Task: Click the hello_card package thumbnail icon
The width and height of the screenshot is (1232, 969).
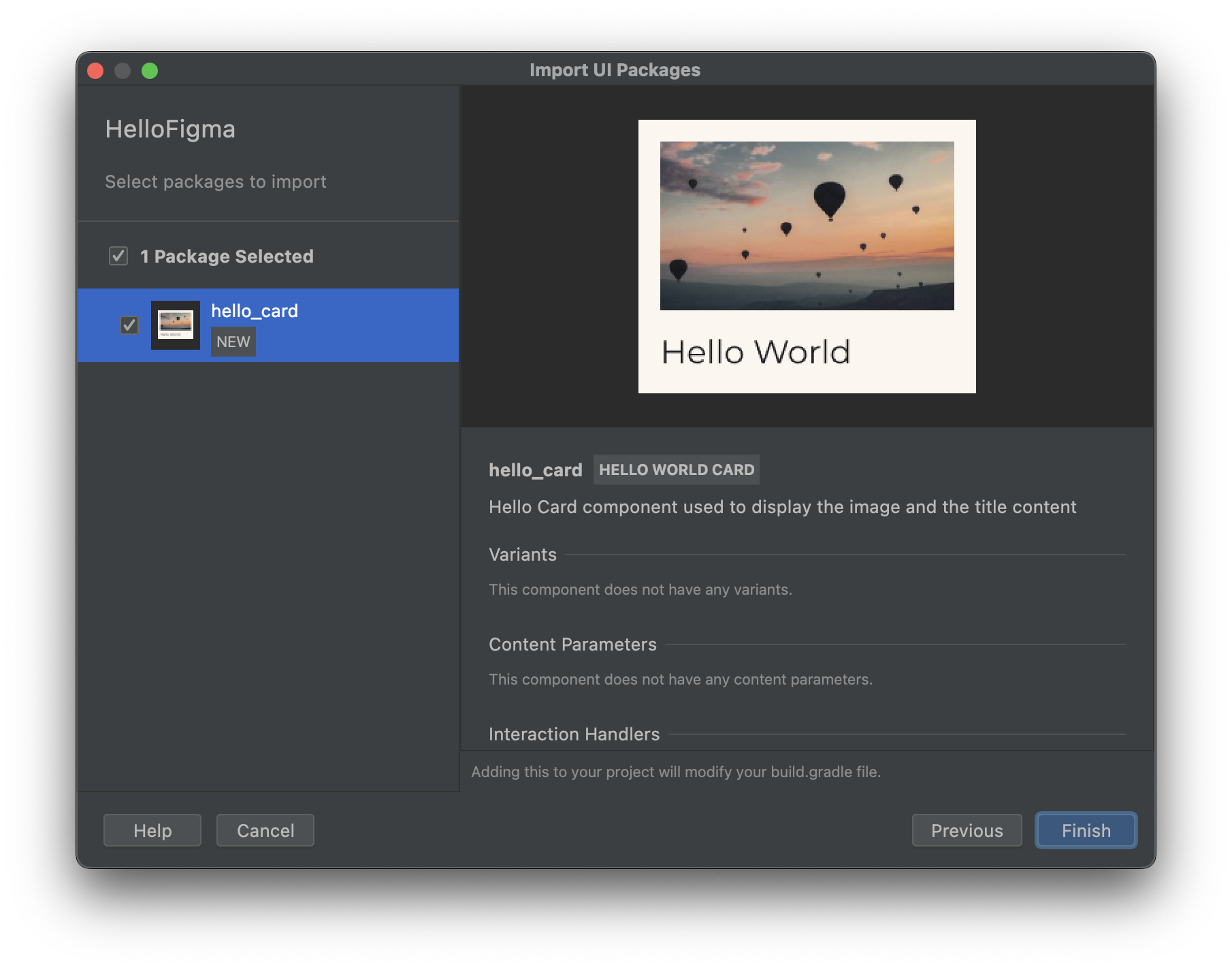Action: click(x=176, y=325)
